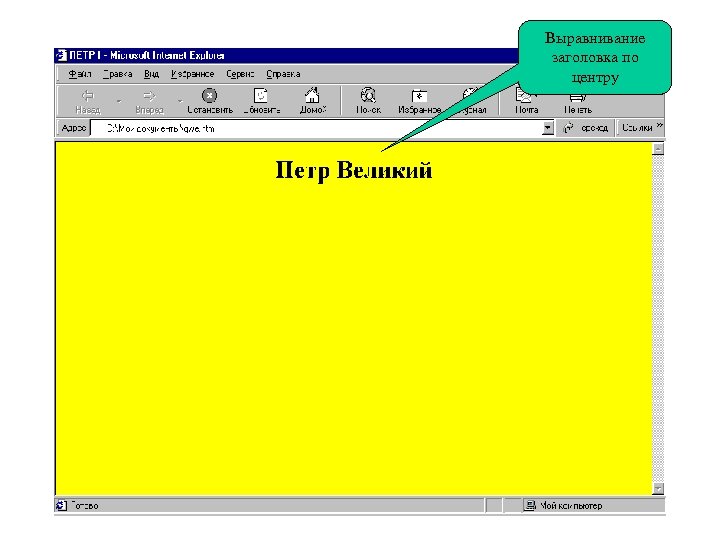Stop page loading with Остановить
This screenshot has height=540, width=720.
tap(210, 101)
